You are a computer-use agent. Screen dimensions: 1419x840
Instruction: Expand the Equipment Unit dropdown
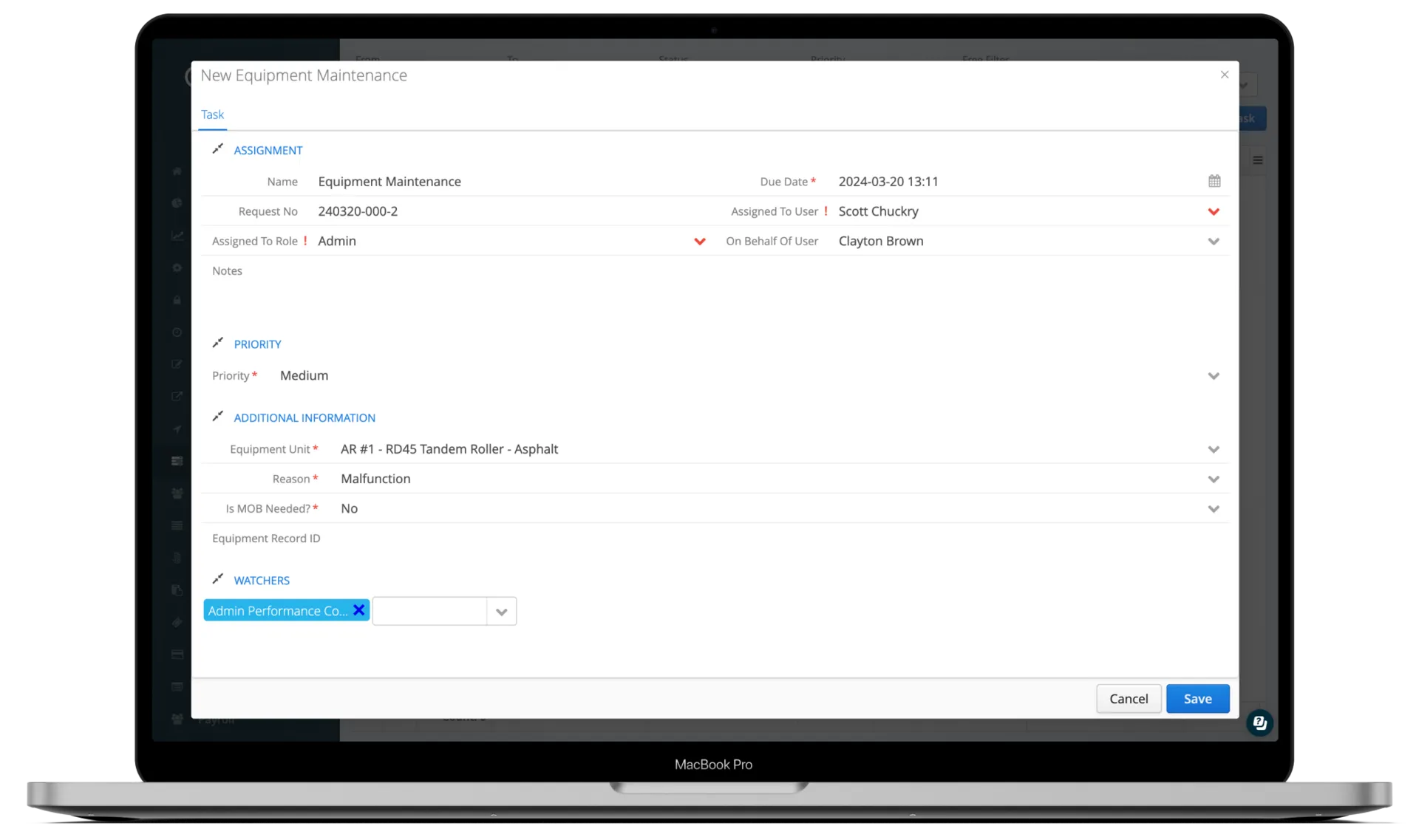point(1214,449)
